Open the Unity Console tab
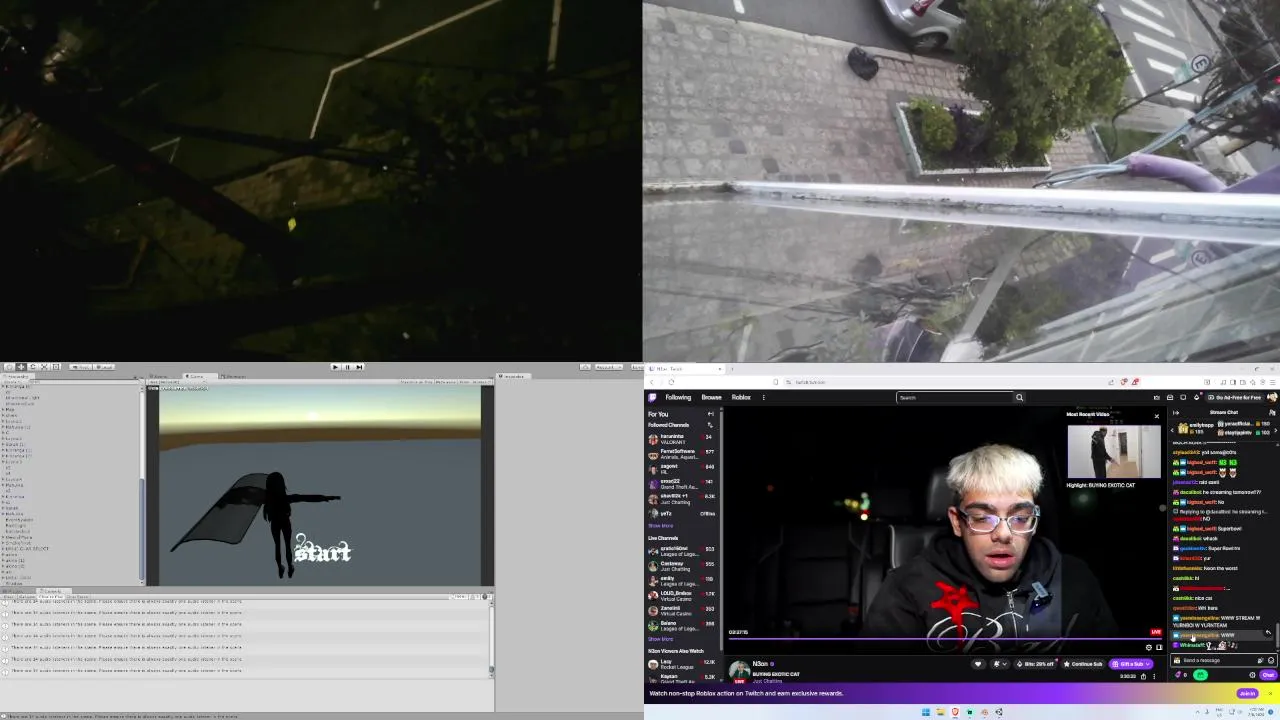Viewport: 1280px width, 720px height. click(x=53, y=591)
